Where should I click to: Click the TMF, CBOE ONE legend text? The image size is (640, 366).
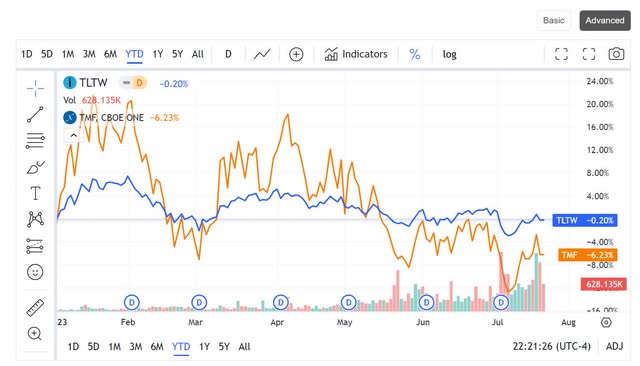(111, 118)
